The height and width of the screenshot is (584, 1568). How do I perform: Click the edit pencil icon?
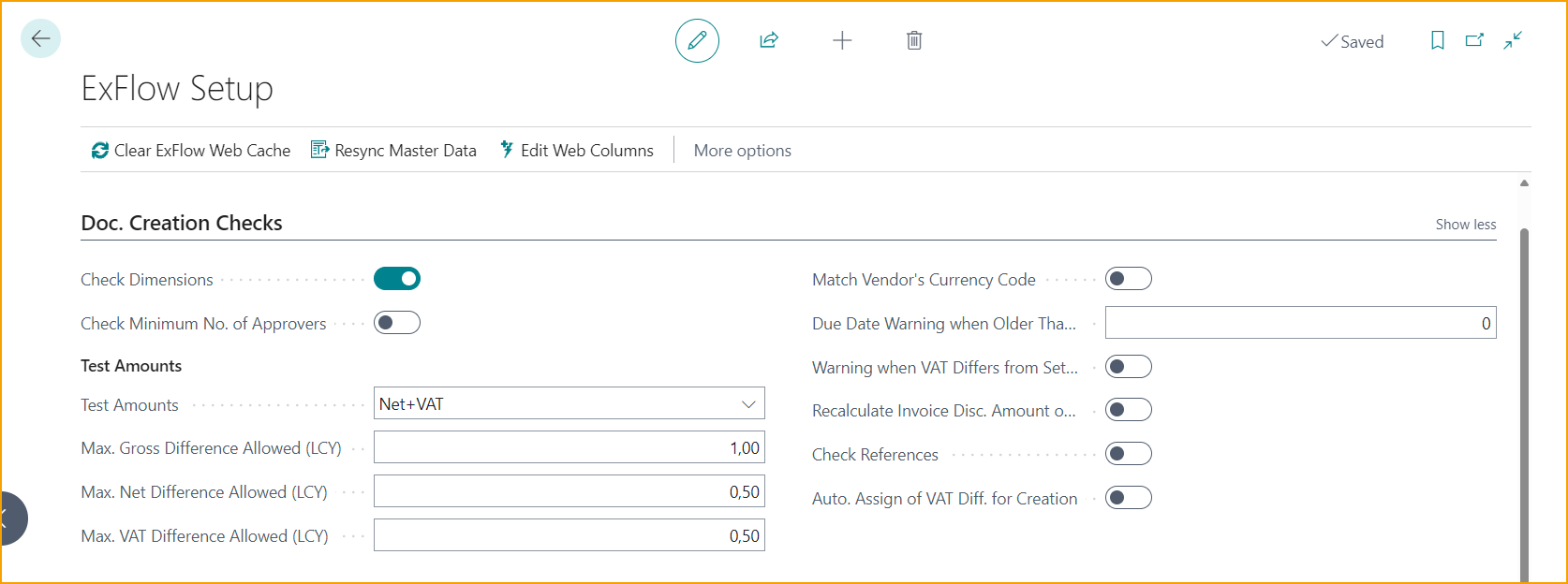click(x=697, y=40)
